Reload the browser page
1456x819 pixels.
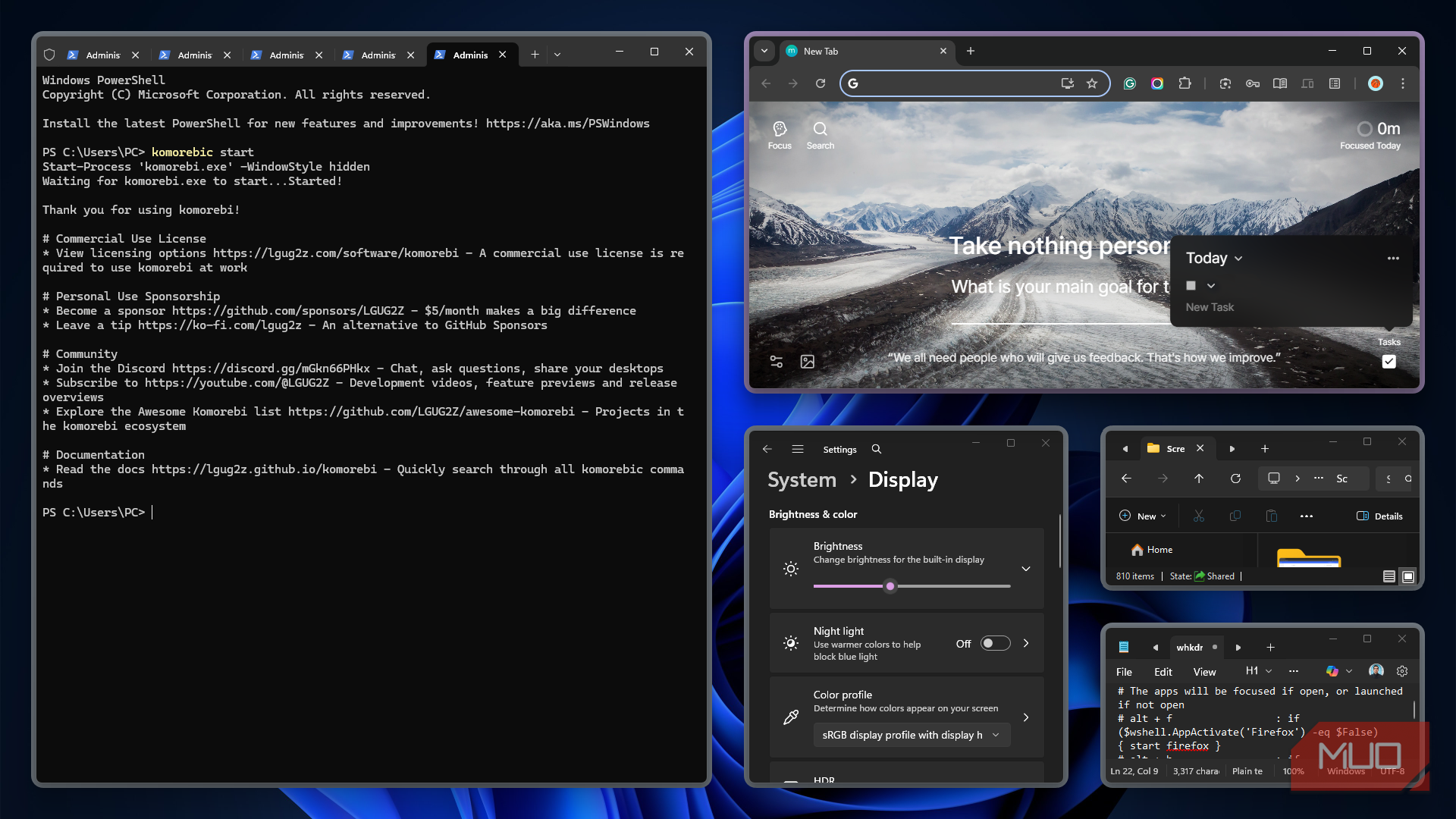click(x=820, y=83)
